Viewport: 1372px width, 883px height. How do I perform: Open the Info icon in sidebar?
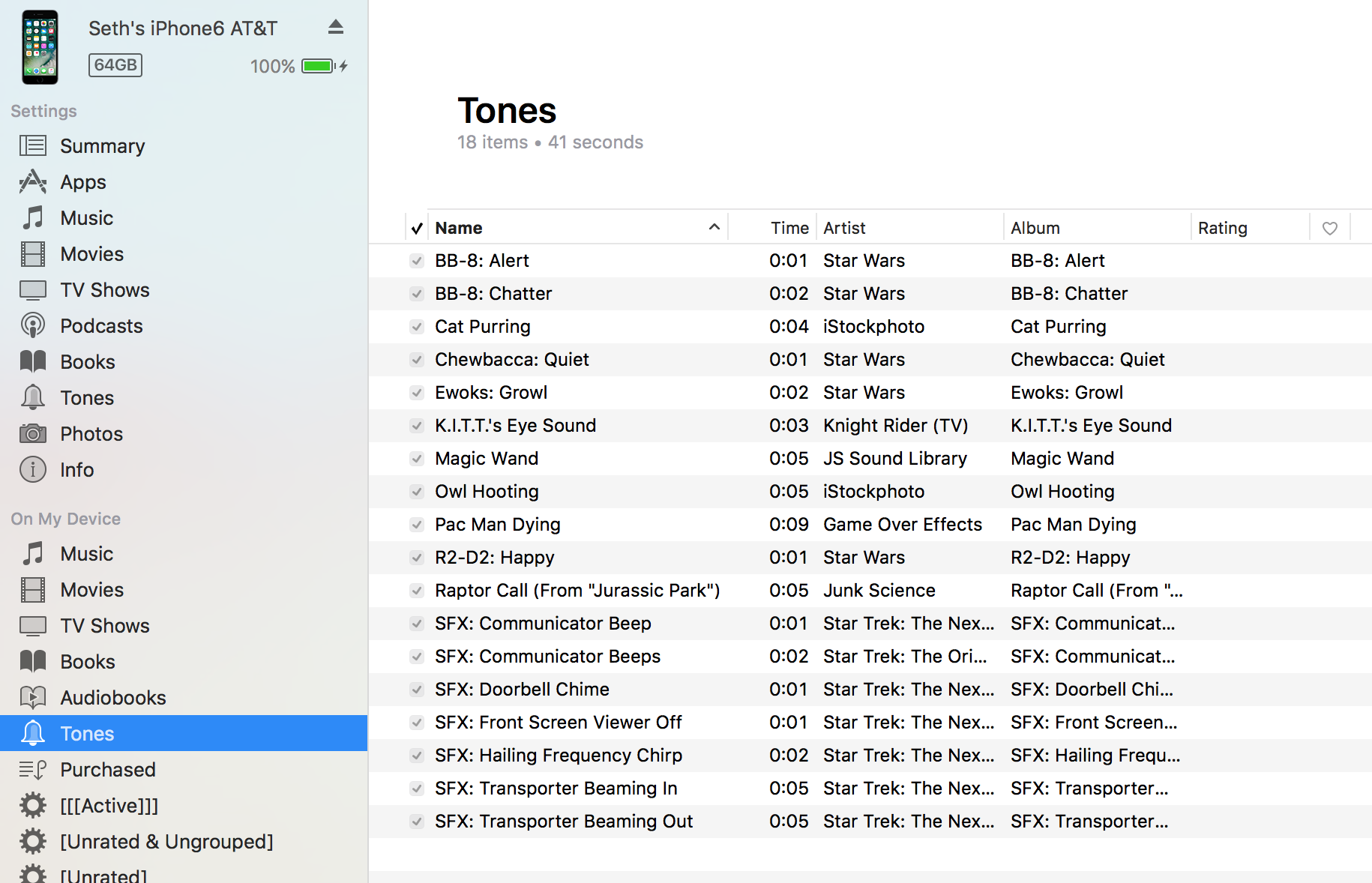33,469
